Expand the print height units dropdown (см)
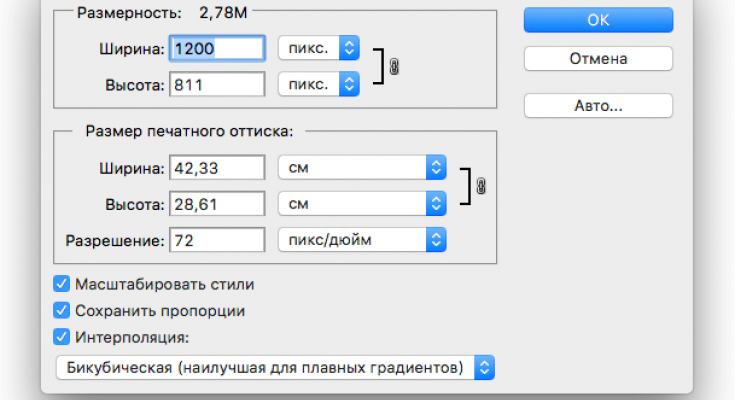735x400 pixels. point(361,203)
